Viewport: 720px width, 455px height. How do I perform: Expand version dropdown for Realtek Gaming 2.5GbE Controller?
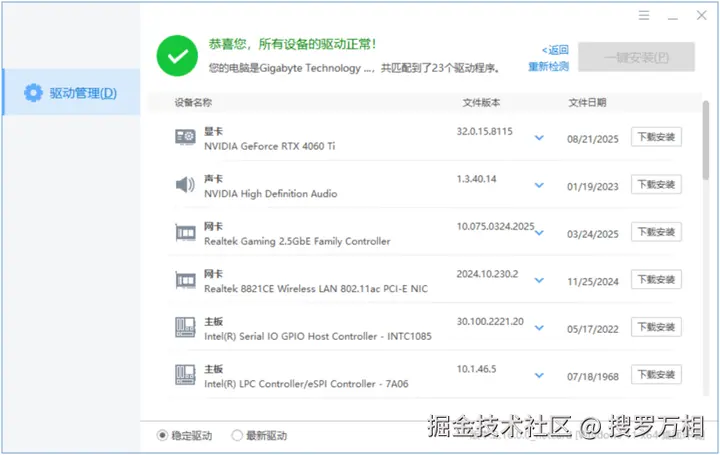point(539,233)
